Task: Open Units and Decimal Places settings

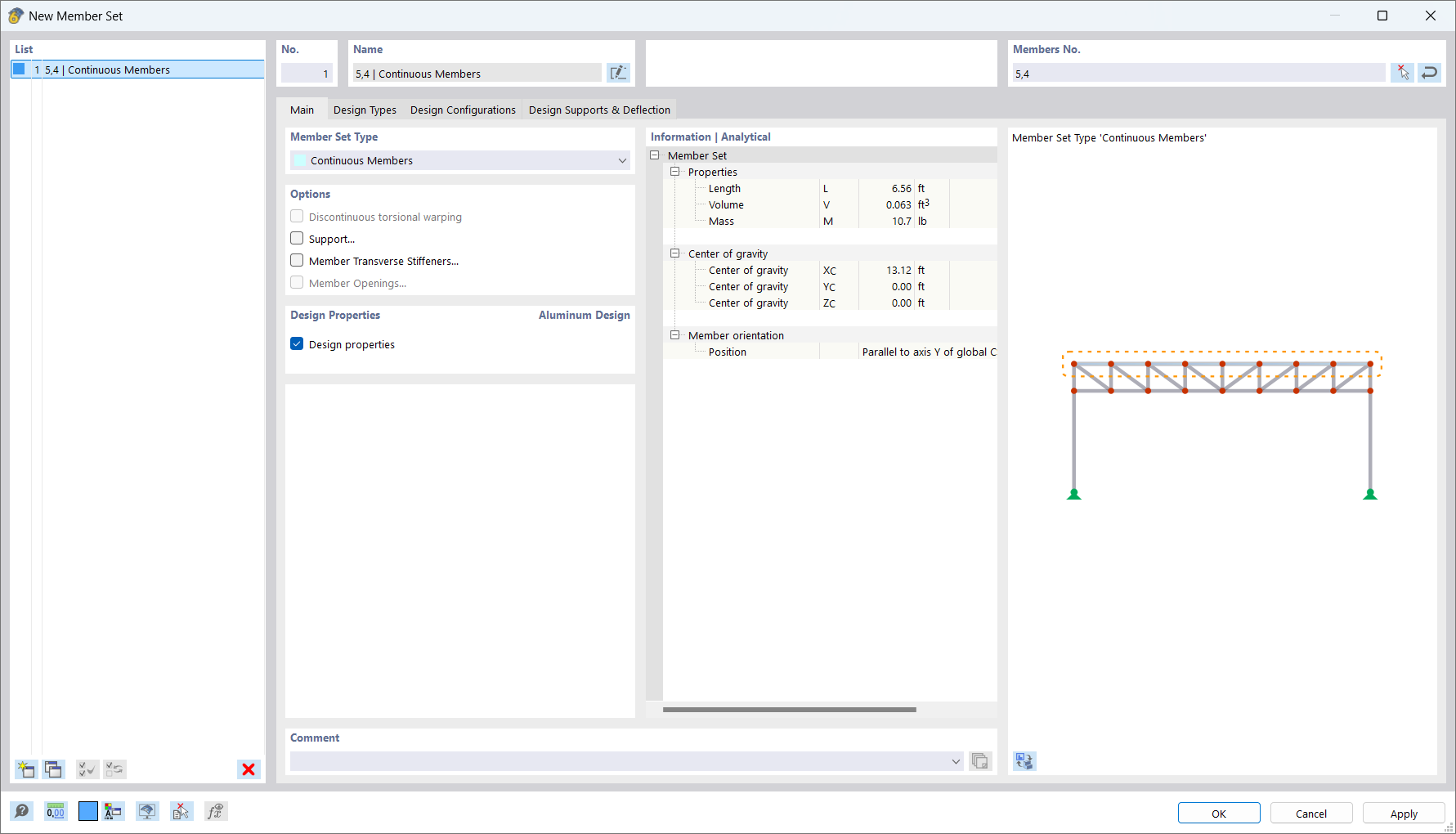Action: [x=56, y=811]
